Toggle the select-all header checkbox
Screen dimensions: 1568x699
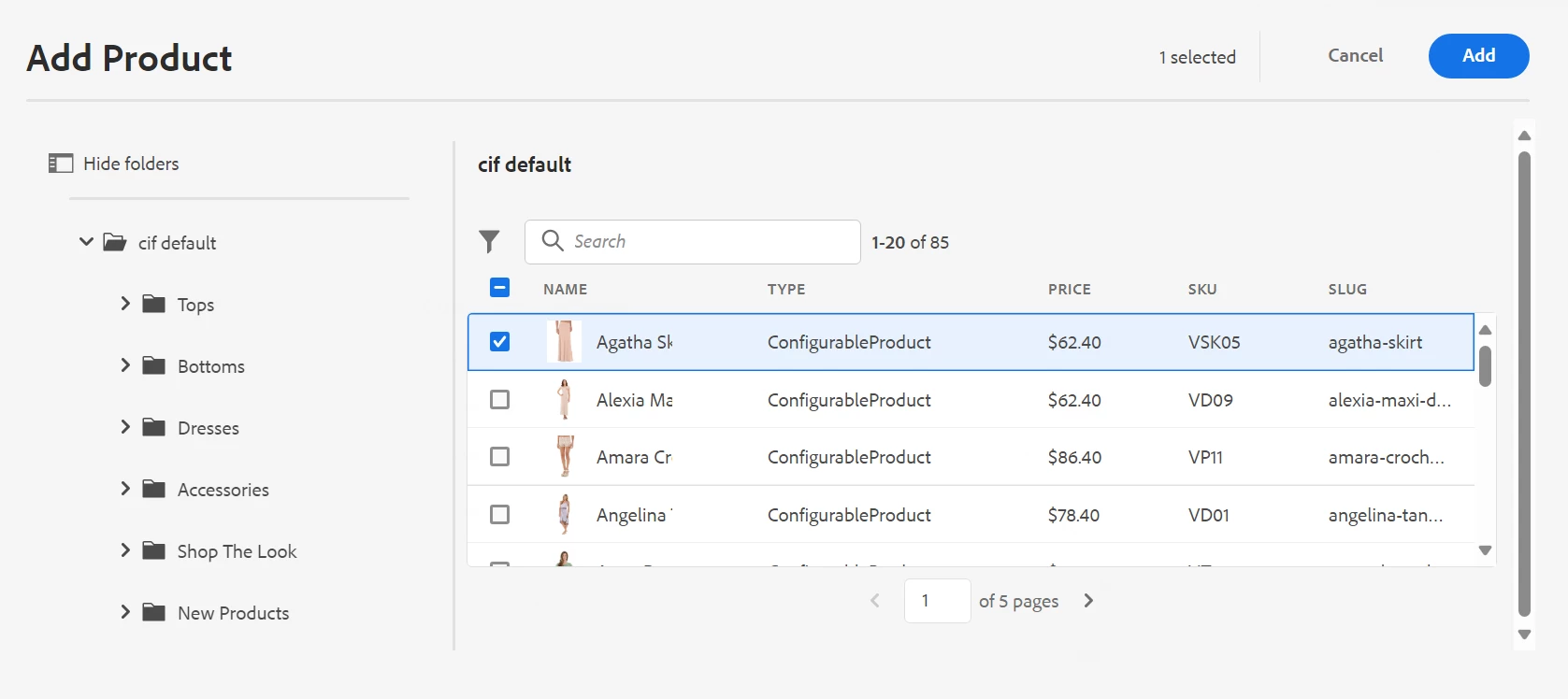tap(500, 288)
